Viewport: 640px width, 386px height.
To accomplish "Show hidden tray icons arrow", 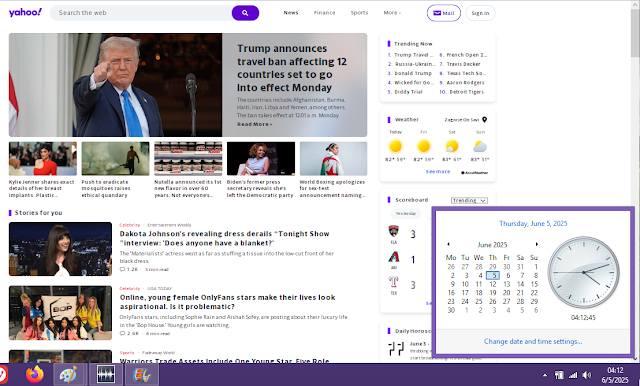I will click(x=544, y=375).
